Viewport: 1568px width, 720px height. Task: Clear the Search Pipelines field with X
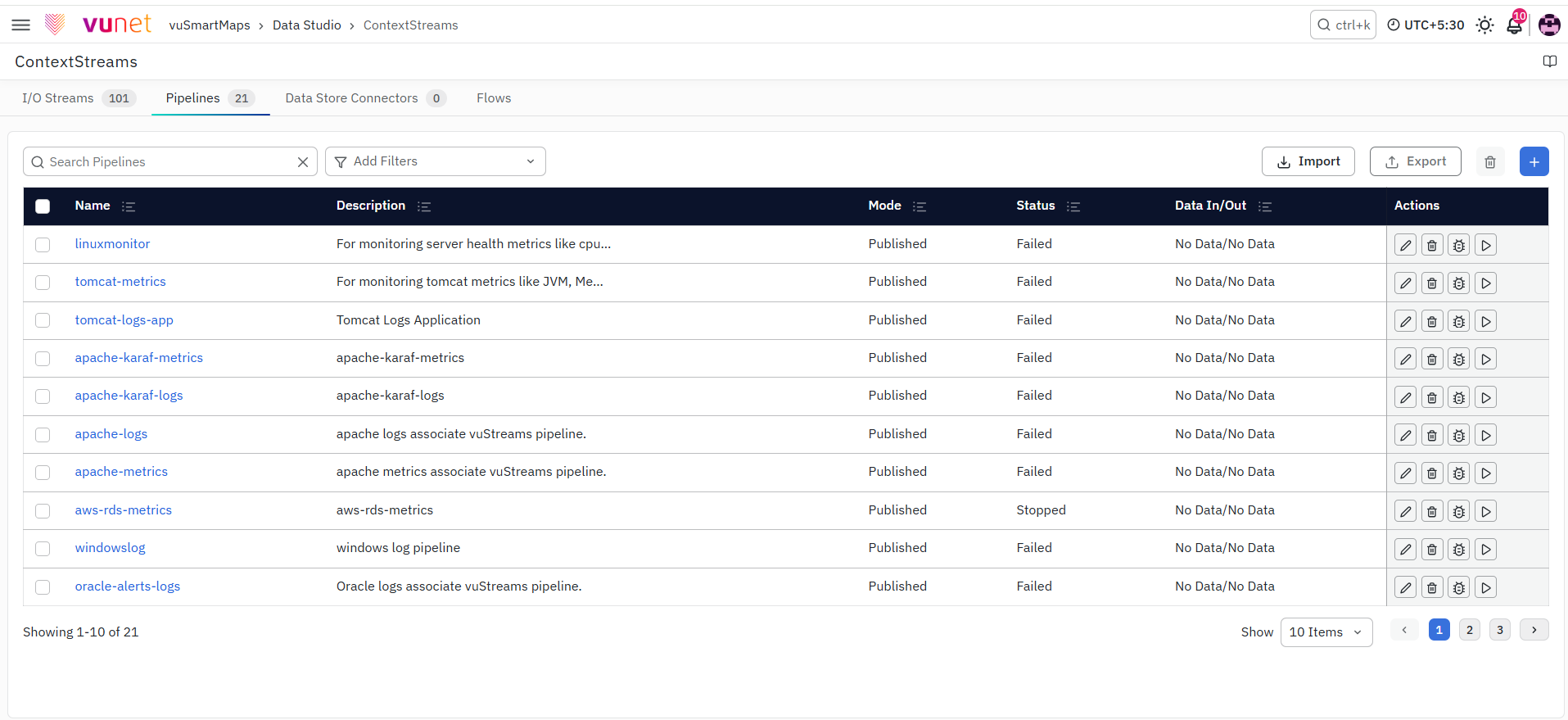[303, 162]
